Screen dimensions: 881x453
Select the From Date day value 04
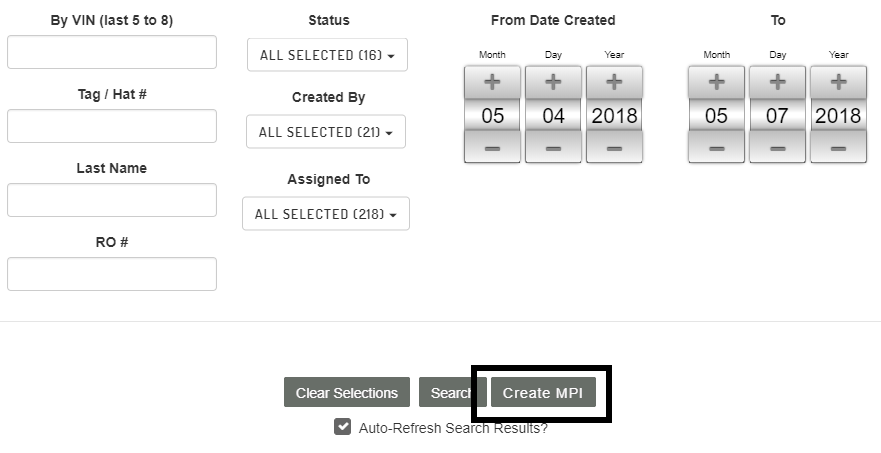coord(553,115)
